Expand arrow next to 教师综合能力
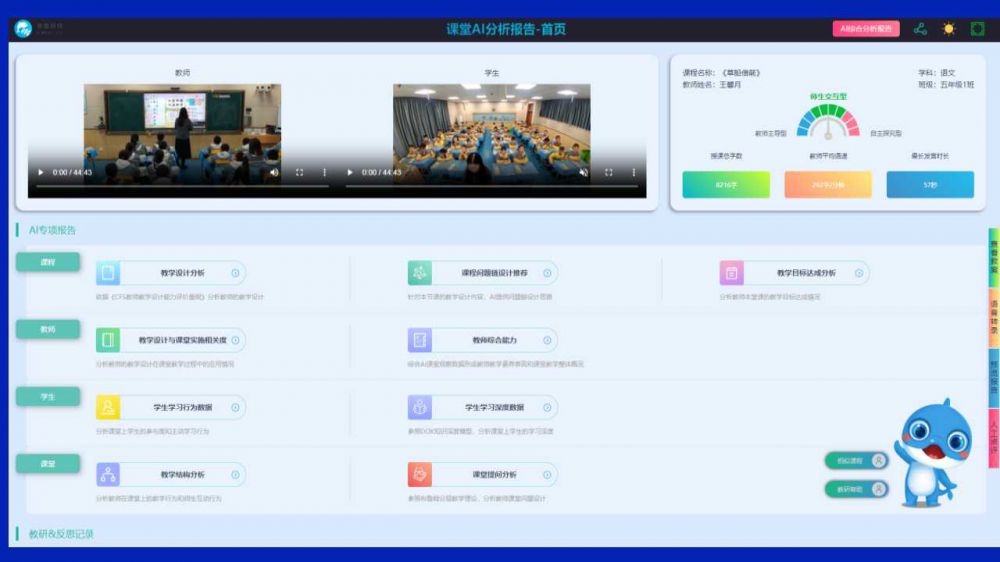The height and width of the screenshot is (562, 1000). [547, 340]
